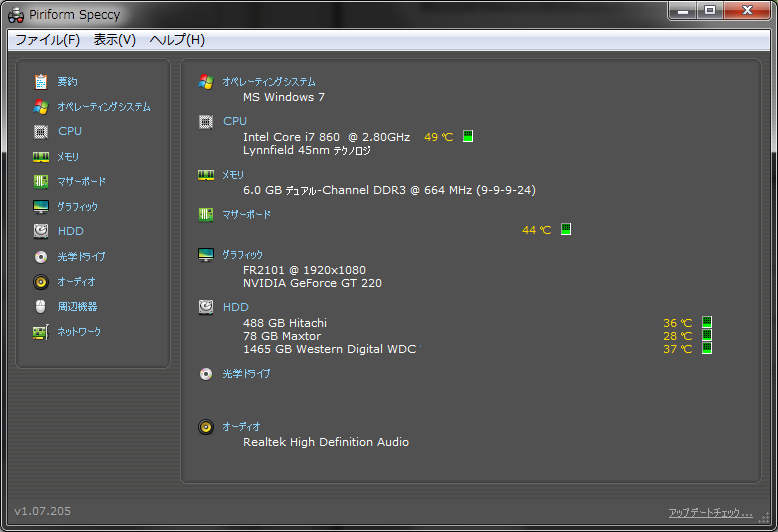Click the メモリ RAM icon in summary panel

[x=206, y=175]
